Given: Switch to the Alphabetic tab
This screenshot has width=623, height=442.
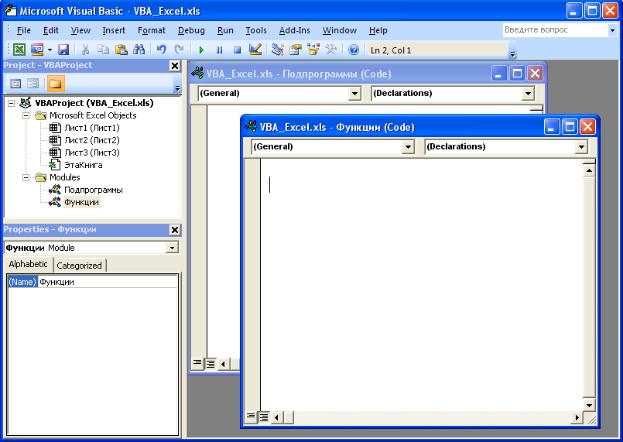Looking at the screenshot, I should click(x=28, y=264).
